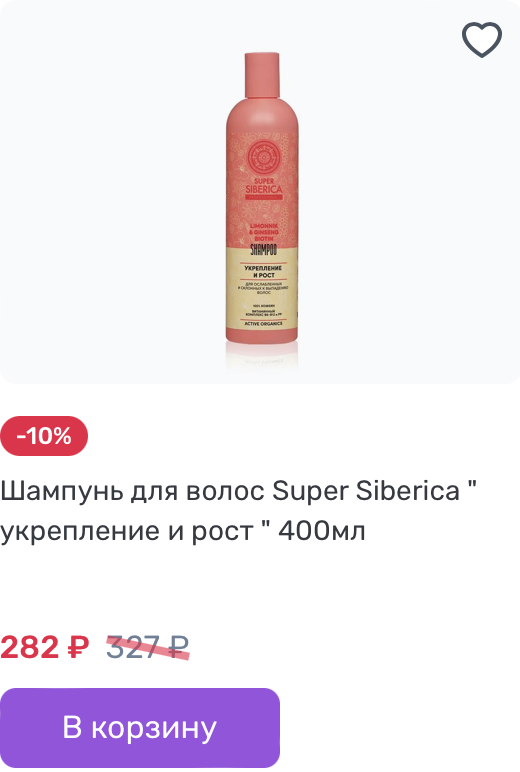This screenshot has width=520, height=772.
Task: Open the product title link for the Super Siberica shampoo
Action: (238, 511)
